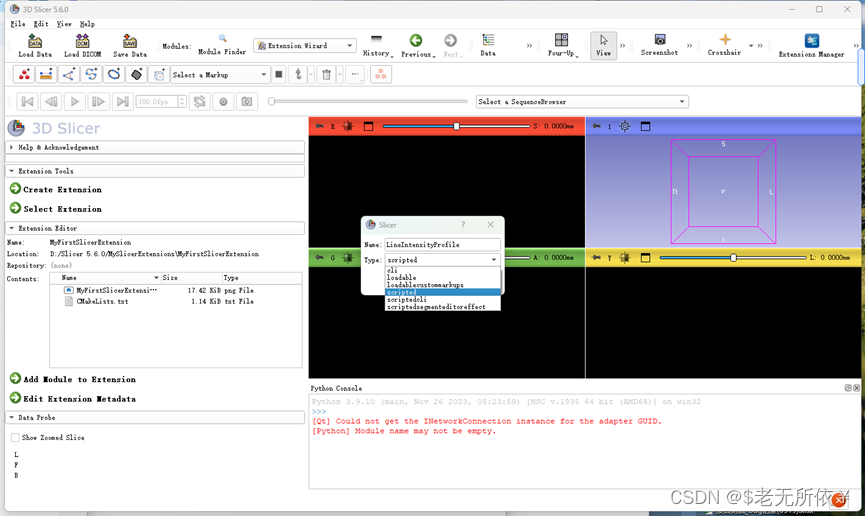Click the yellow slice offset slider
865x516 pixels.
(x=733, y=258)
